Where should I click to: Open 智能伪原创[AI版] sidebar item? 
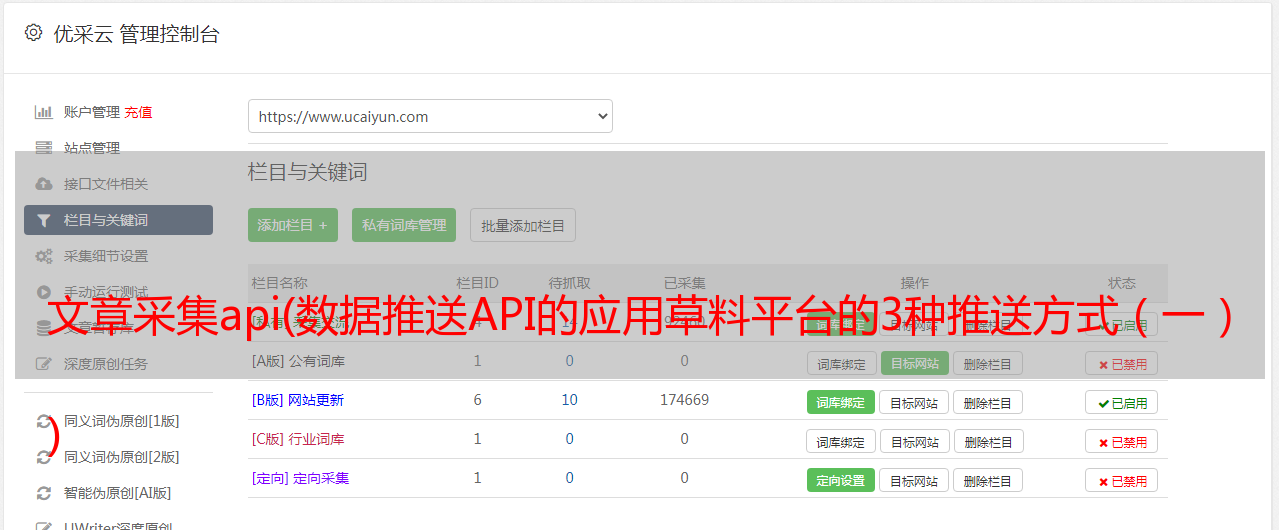click(x=118, y=493)
